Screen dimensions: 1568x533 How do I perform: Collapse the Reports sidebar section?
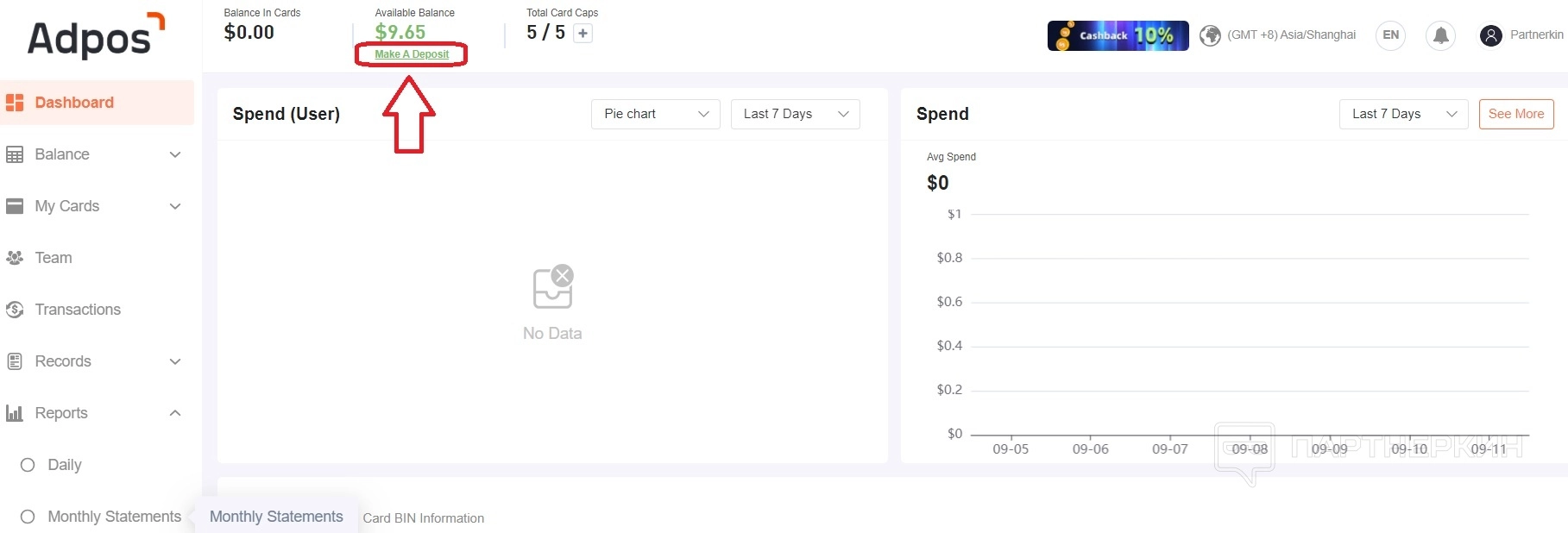click(175, 413)
